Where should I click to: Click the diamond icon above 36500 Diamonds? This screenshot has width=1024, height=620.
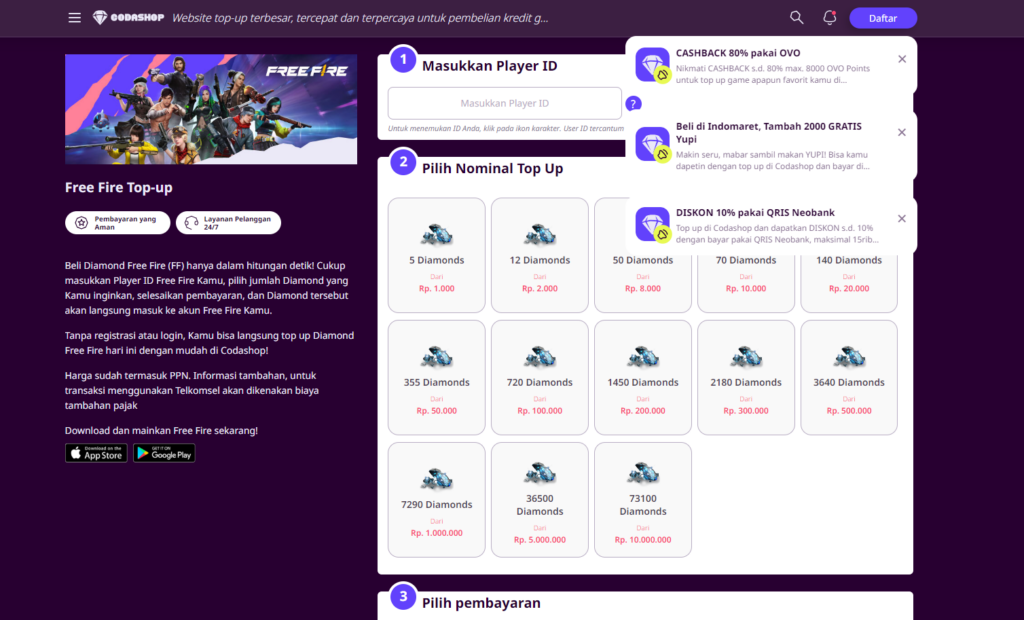click(x=540, y=473)
